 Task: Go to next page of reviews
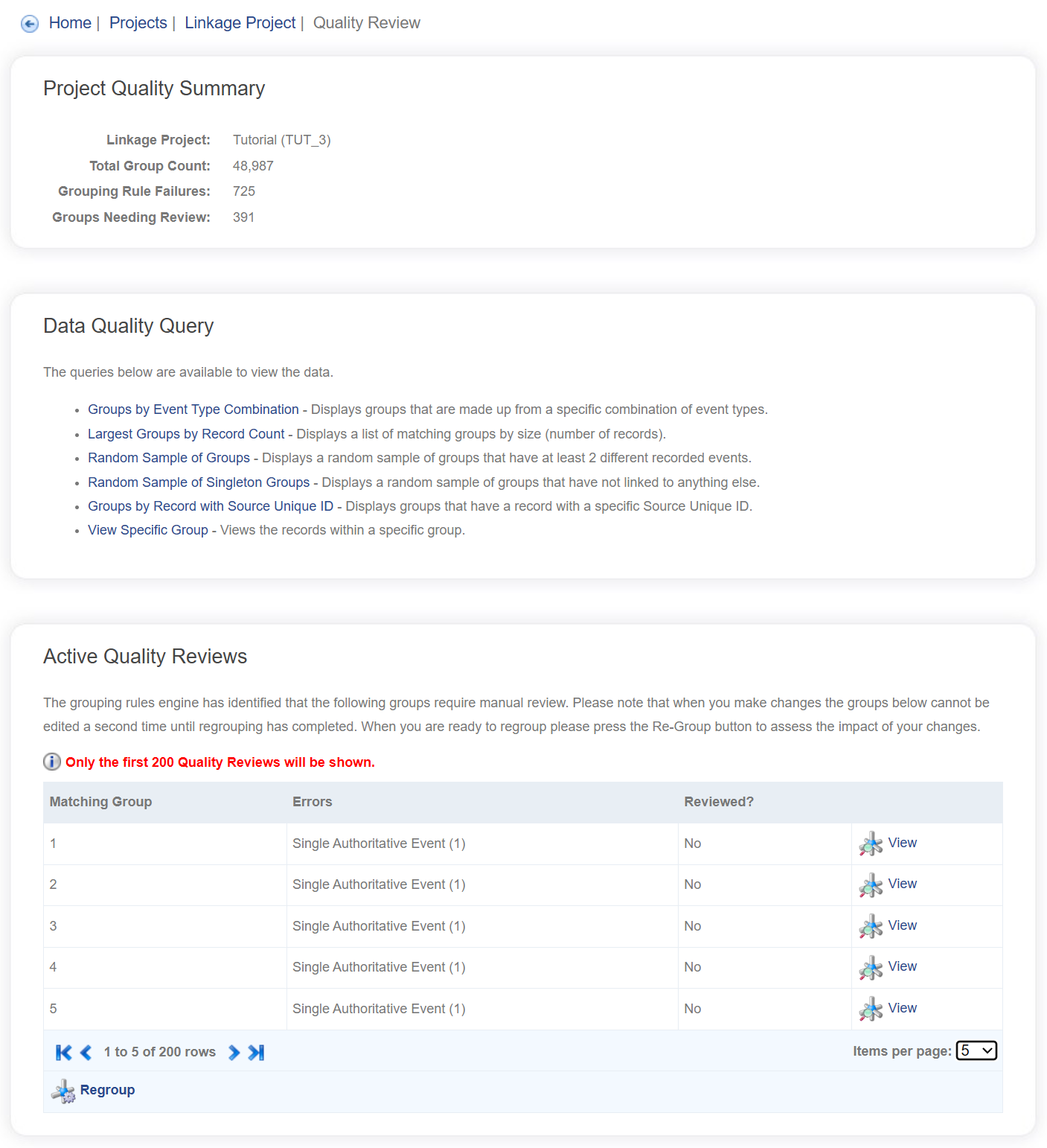click(x=234, y=1052)
